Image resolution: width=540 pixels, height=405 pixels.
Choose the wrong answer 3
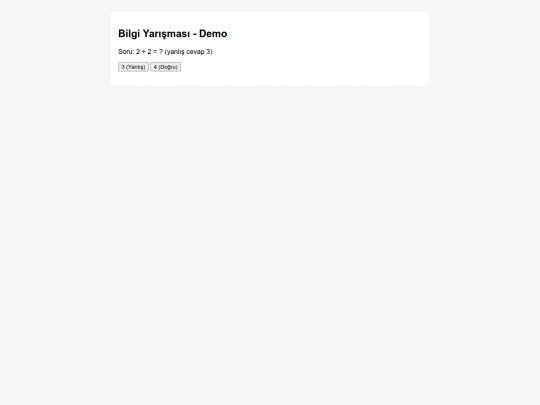pyautogui.click(x=133, y=67)
